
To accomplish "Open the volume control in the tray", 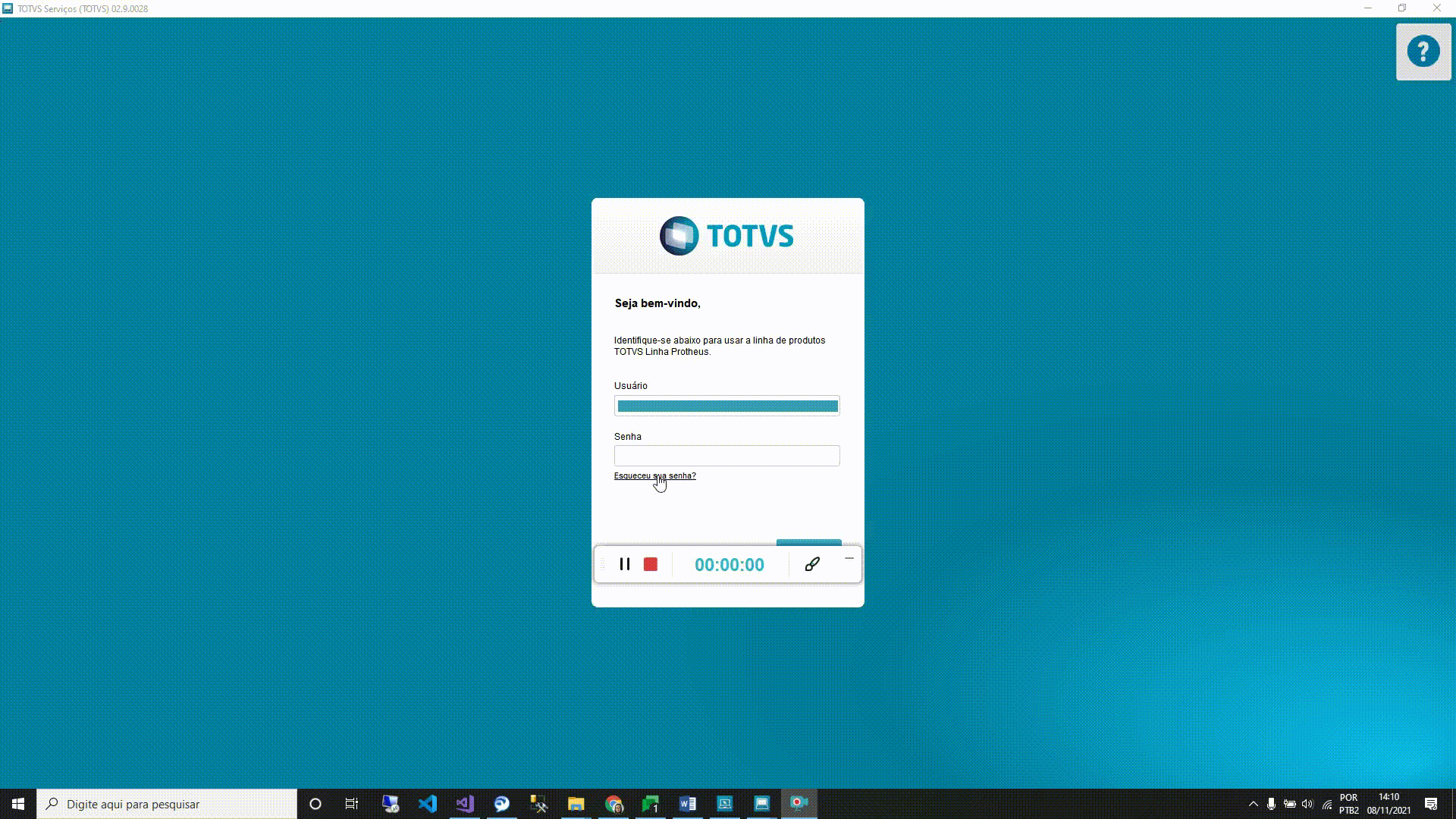I will coord(1308,804).
